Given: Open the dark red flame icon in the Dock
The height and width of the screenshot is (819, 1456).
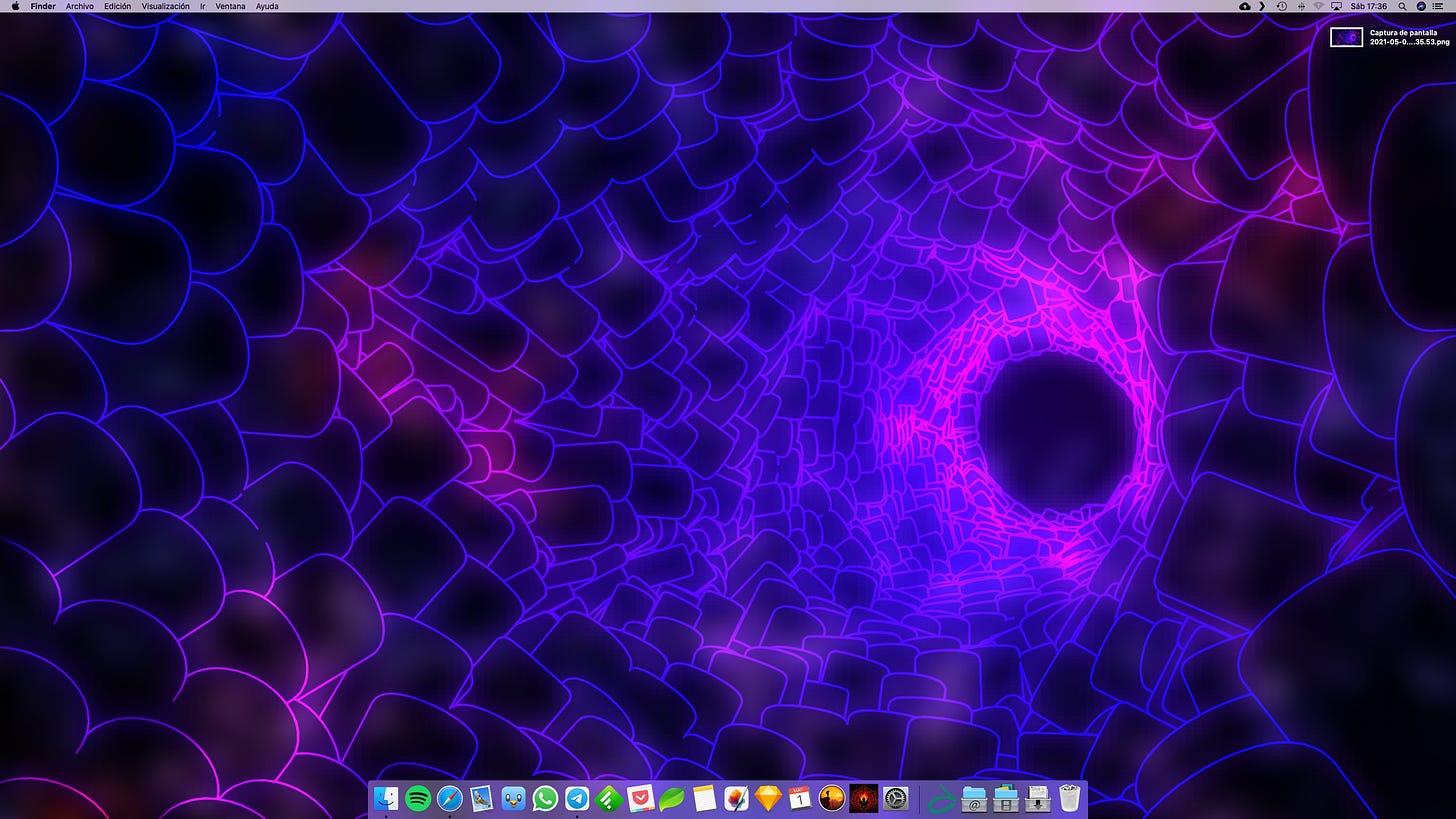Looking at the screenshot, I should click(863, 798).
